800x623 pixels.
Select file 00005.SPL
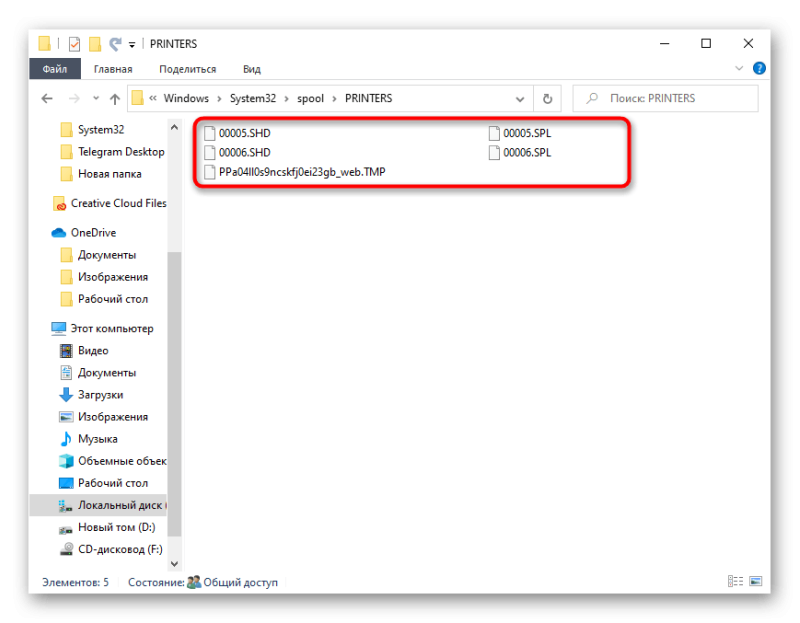pos(520,133)
